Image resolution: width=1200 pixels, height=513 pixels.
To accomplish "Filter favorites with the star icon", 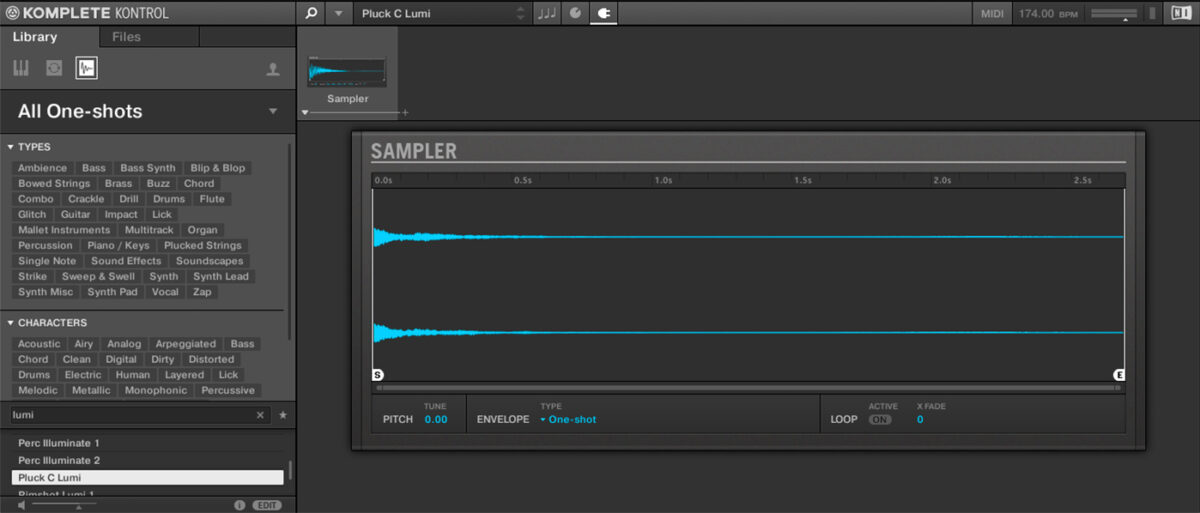I will coord(283,415).
